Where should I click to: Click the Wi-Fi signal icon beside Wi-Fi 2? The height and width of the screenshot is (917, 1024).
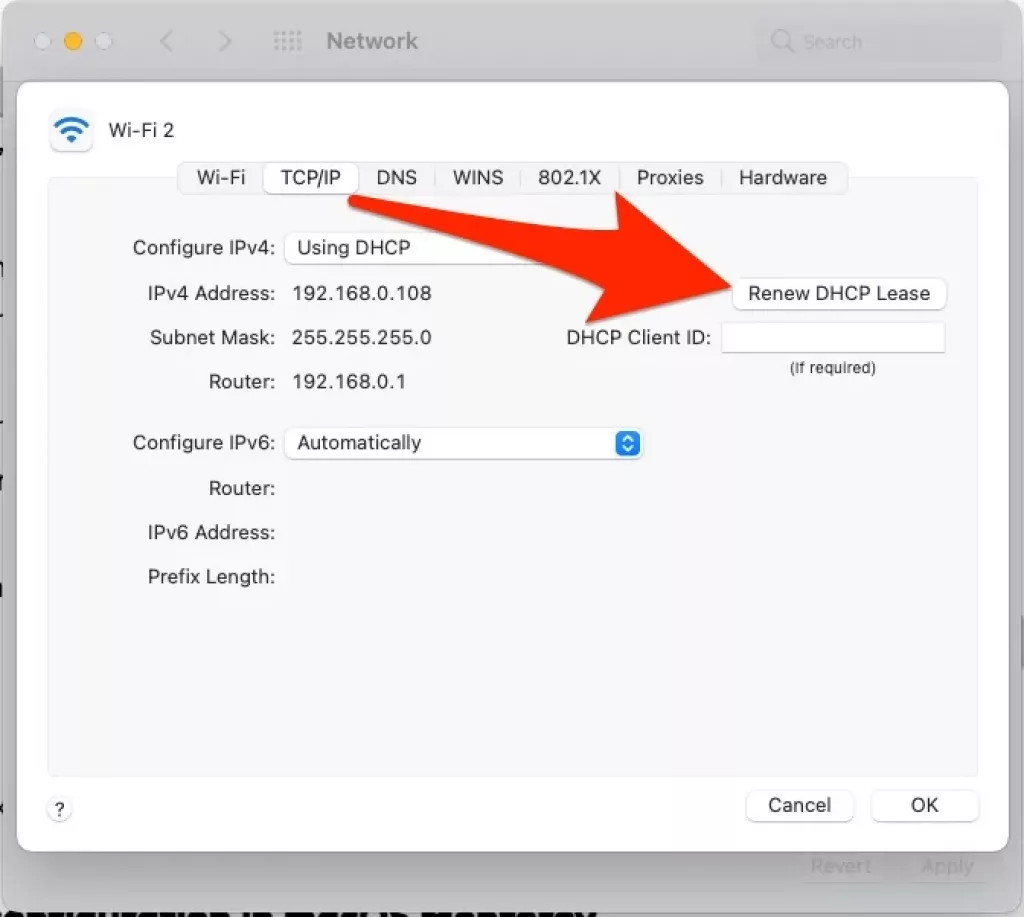71,131
